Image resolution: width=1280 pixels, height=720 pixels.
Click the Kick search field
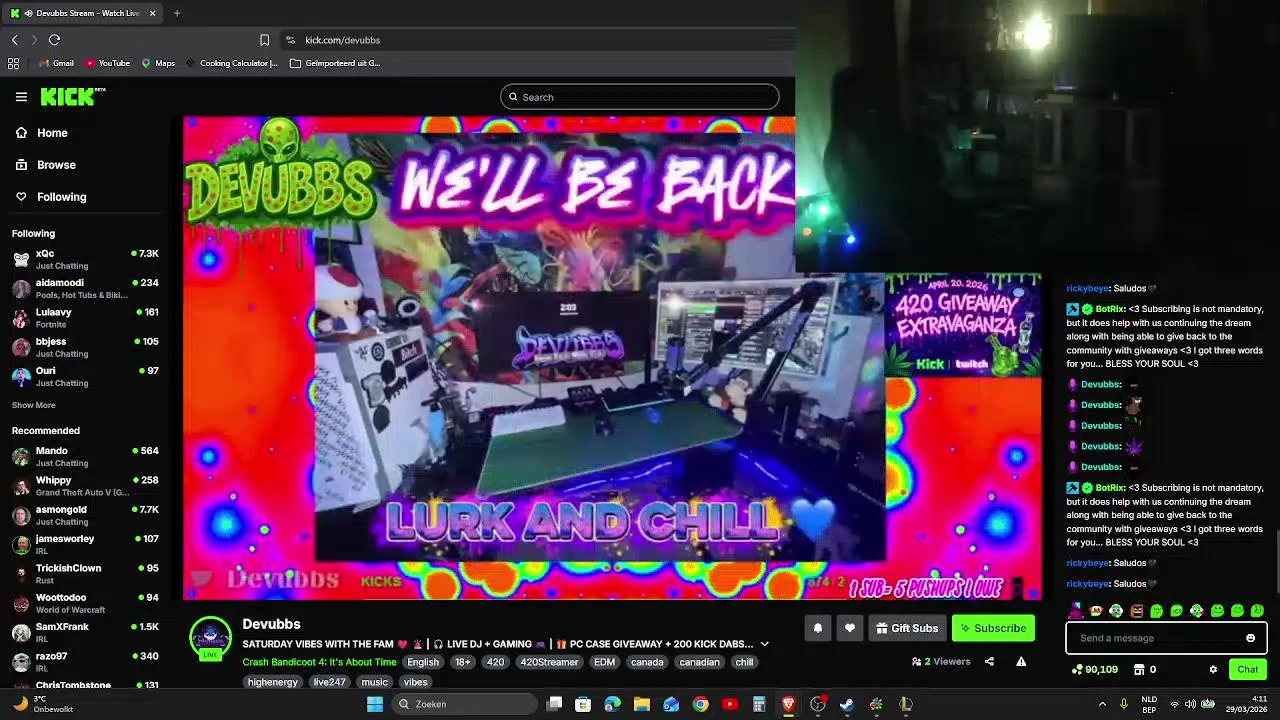[640, 97]
